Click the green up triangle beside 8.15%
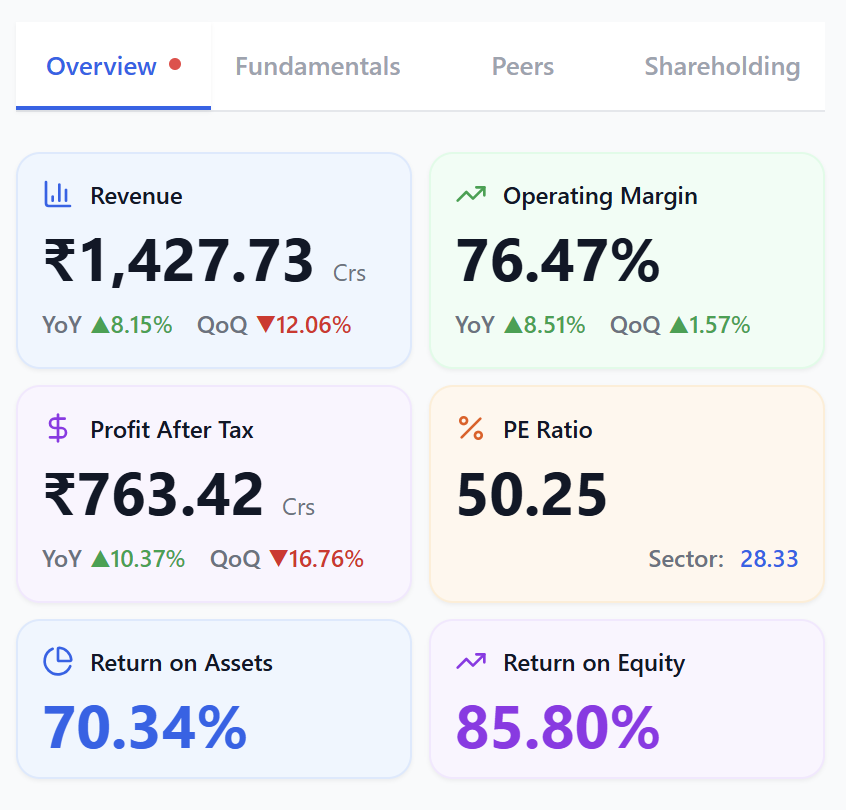The height and width of the screenshot is (810, 846). (x=100, y=324)
